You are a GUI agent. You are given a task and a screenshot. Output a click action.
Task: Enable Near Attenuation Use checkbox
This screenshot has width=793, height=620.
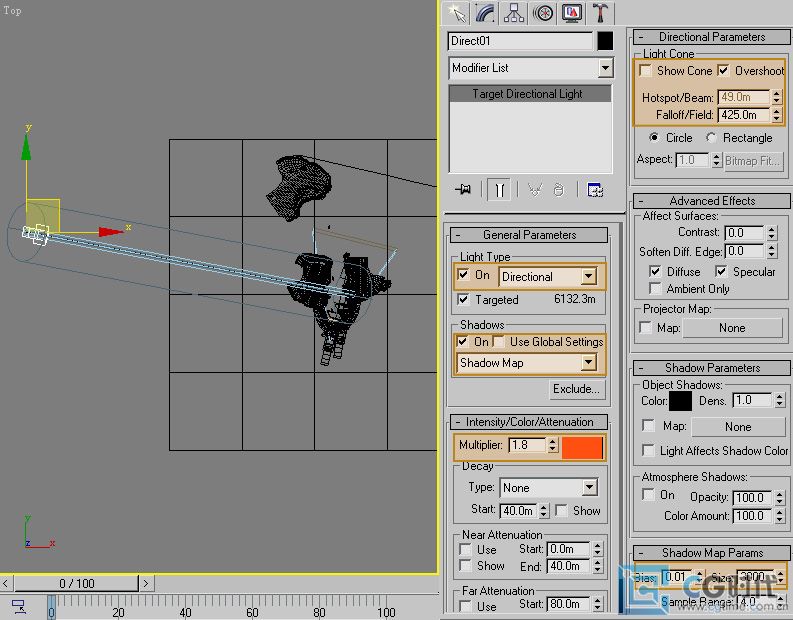coord(465,549)
